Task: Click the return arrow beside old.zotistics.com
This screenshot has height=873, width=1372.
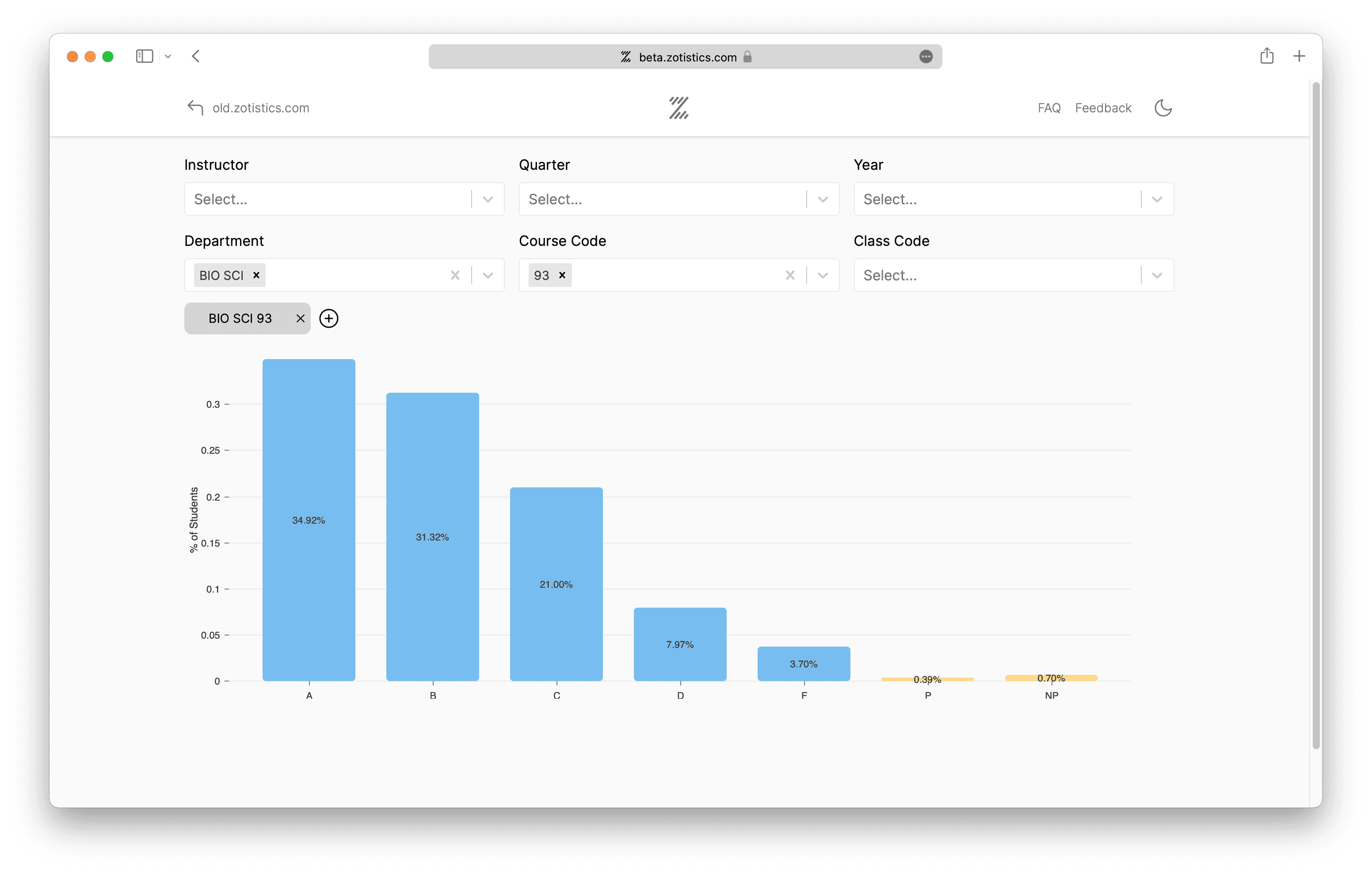Action: click(x=194, y=107)
